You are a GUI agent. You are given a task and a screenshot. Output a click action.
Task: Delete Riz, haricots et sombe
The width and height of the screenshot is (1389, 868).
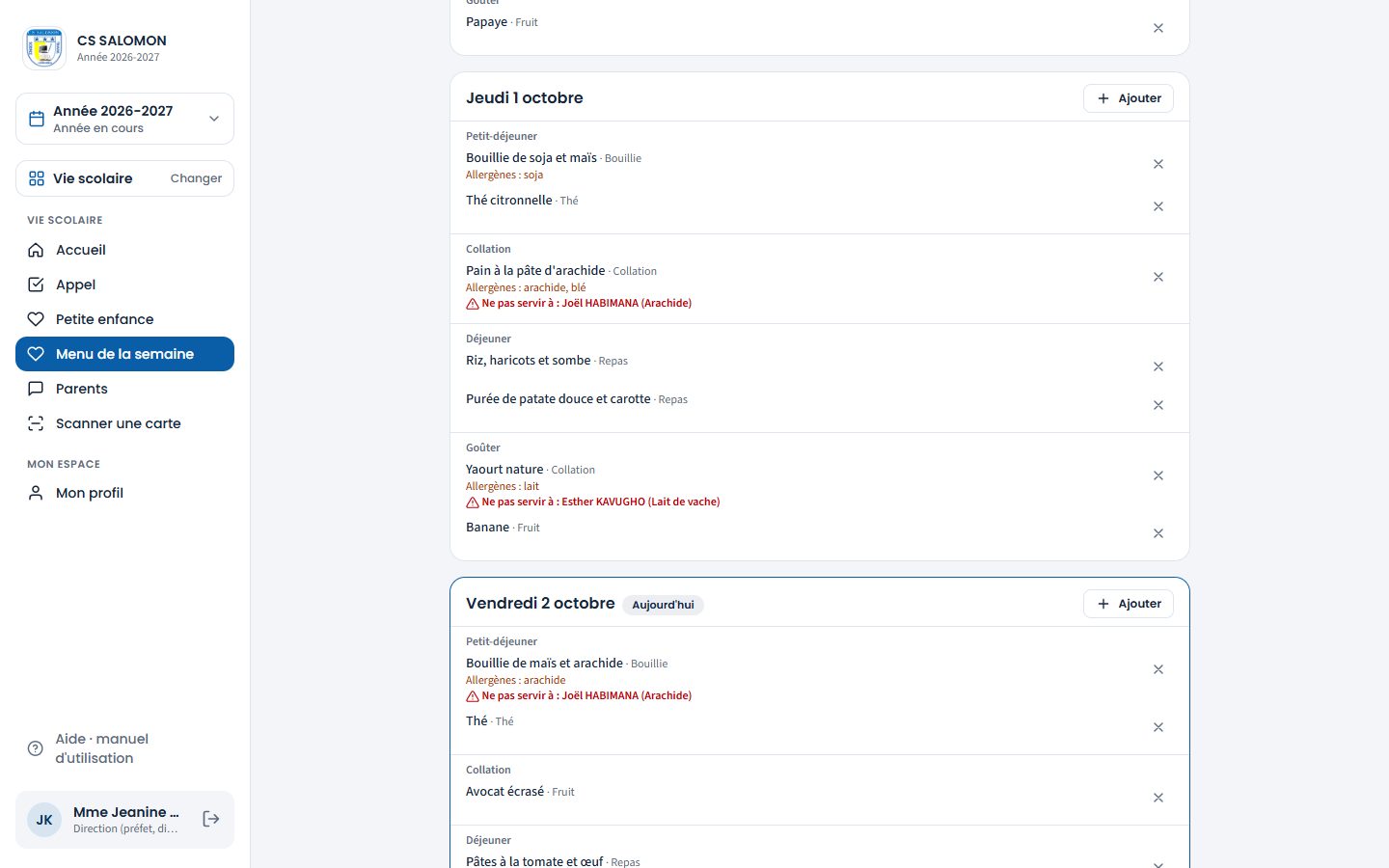coord(1158,366)
